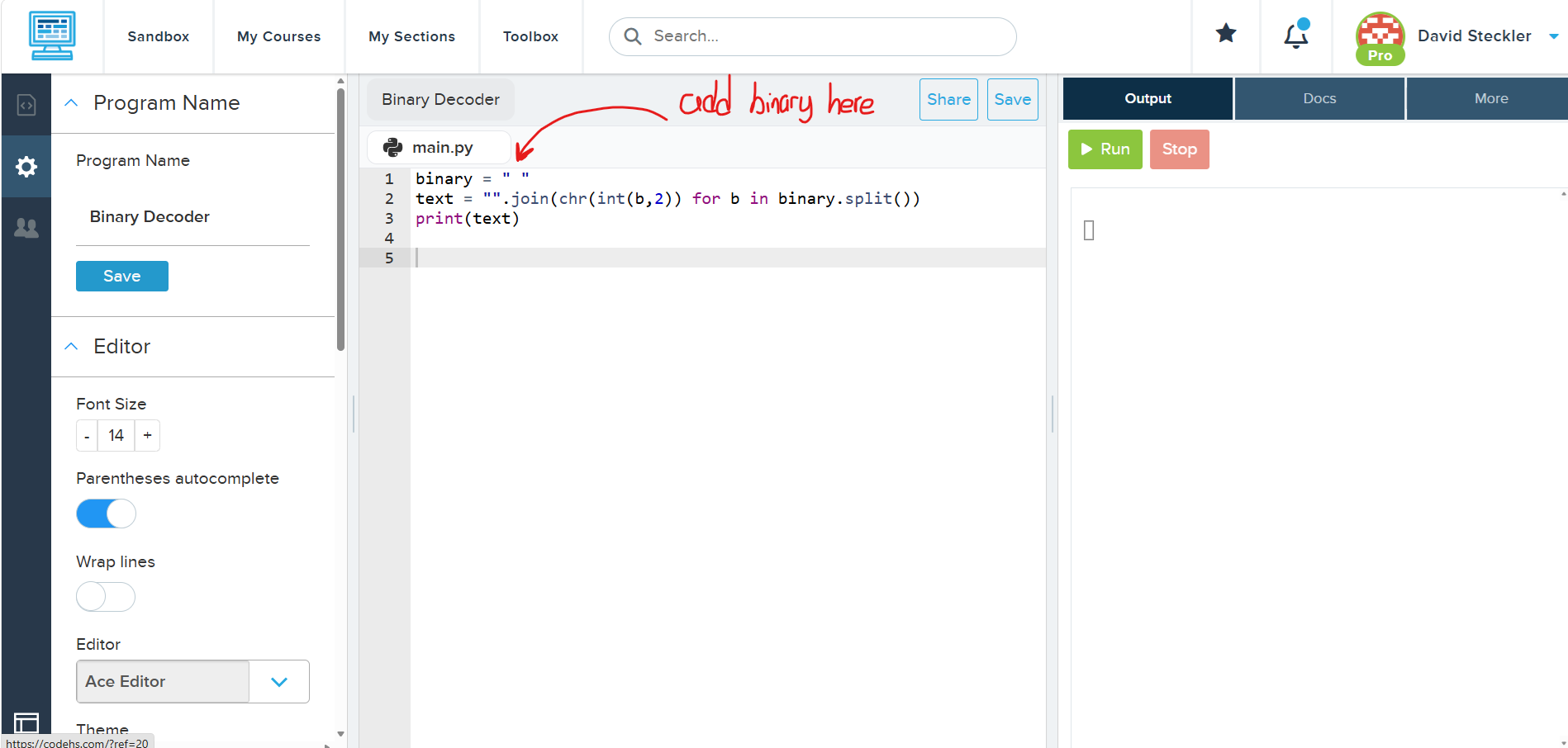
Task: Click line 2 text join code
Action: click(x=668, y=198)
